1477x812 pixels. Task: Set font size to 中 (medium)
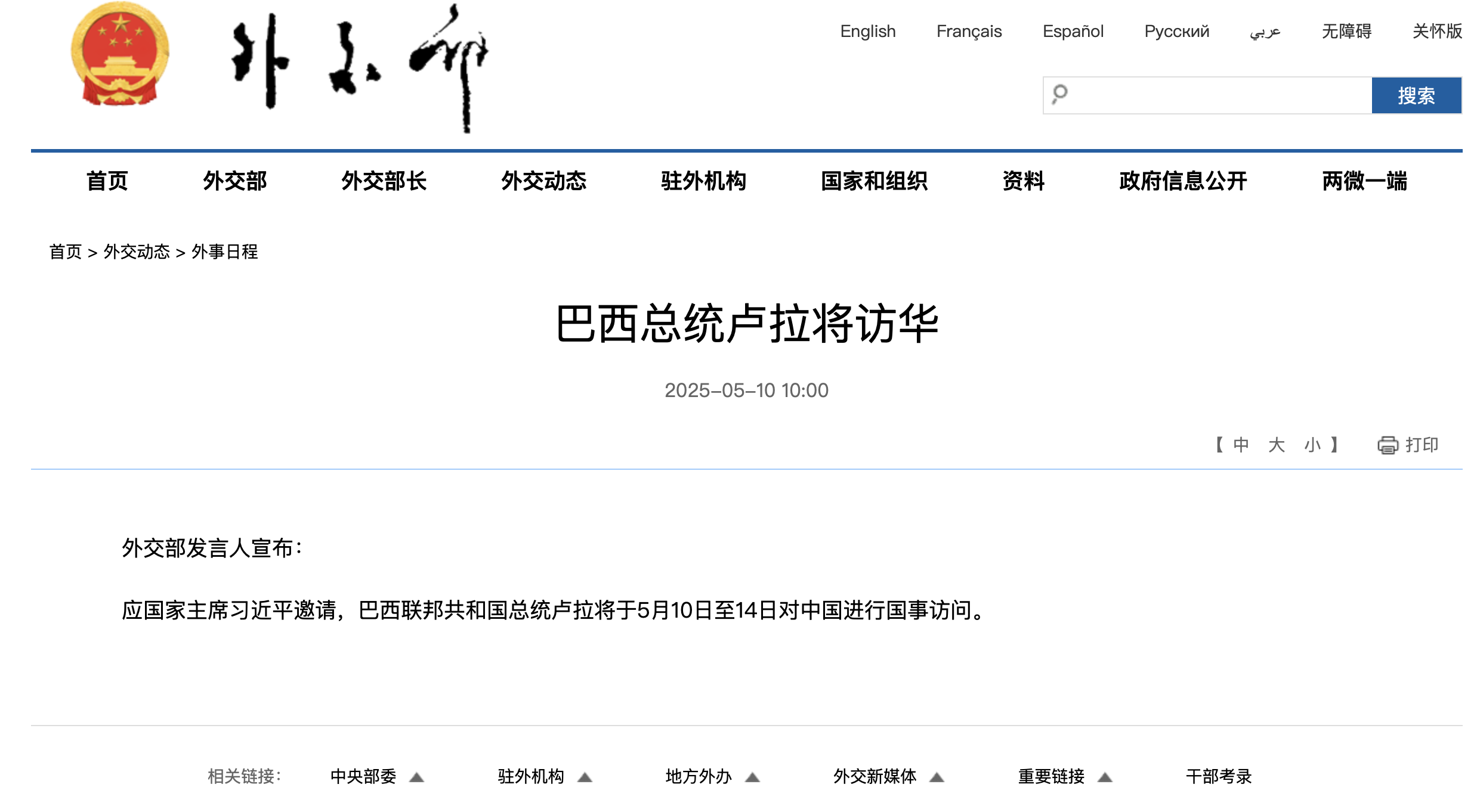click(1241, 445)
